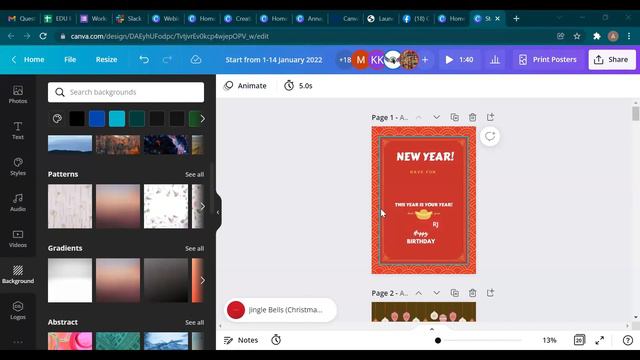Duplicate Page 2 with the copy icon
The image size is (640, 360).
(x=454, y=293)
